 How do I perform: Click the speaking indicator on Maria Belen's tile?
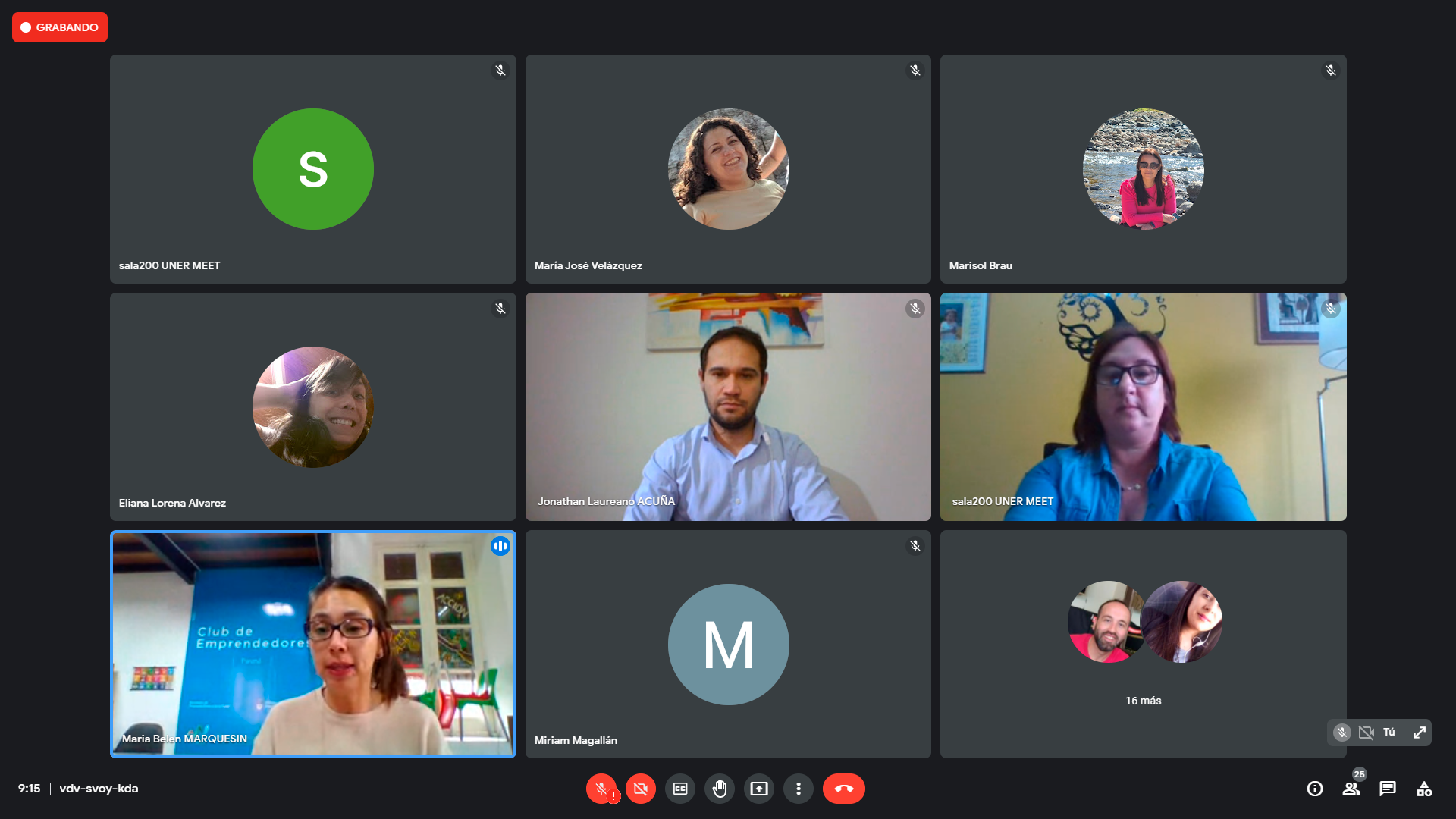500,546
